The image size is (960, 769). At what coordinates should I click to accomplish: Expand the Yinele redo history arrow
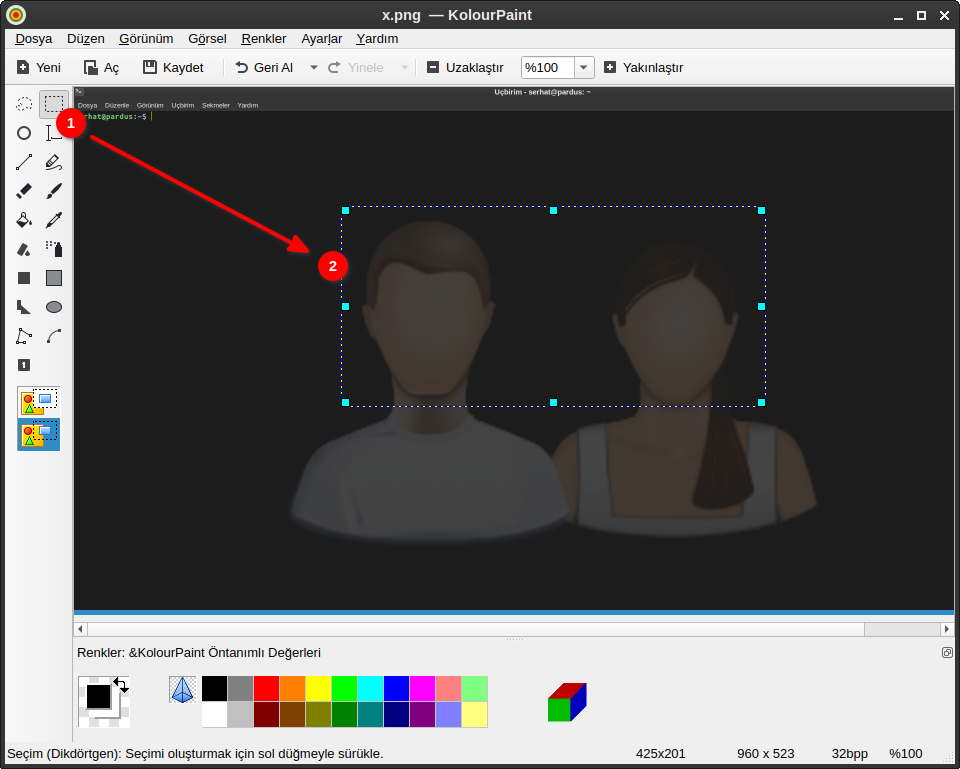pyautogui.click(x=404, y=67)
